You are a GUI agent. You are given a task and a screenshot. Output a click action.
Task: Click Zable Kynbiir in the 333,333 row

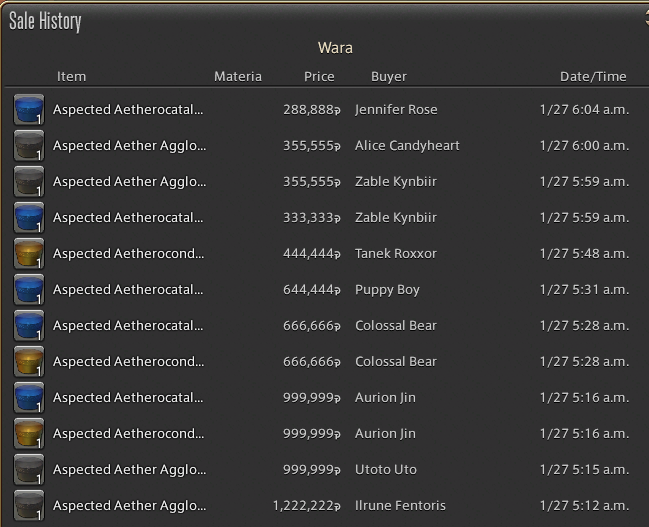[396, 218]
